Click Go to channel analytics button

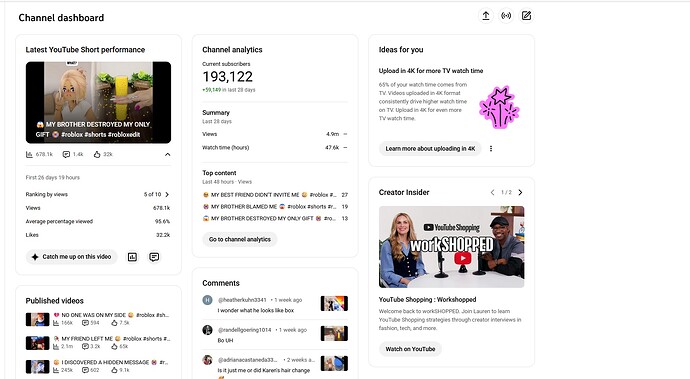tap(240, 239)
